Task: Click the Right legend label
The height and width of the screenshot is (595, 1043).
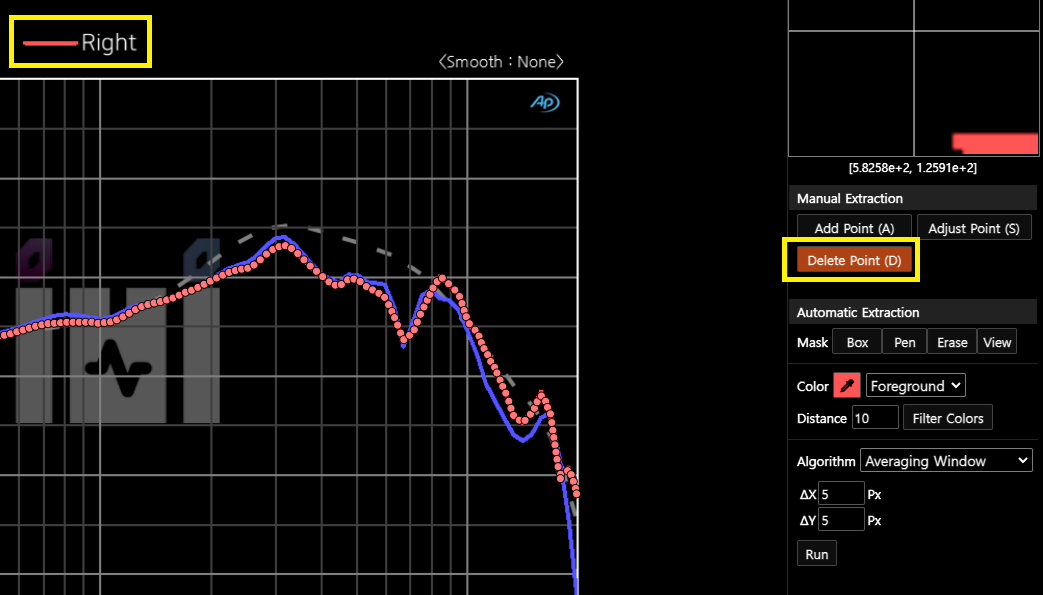Action: 108,43
